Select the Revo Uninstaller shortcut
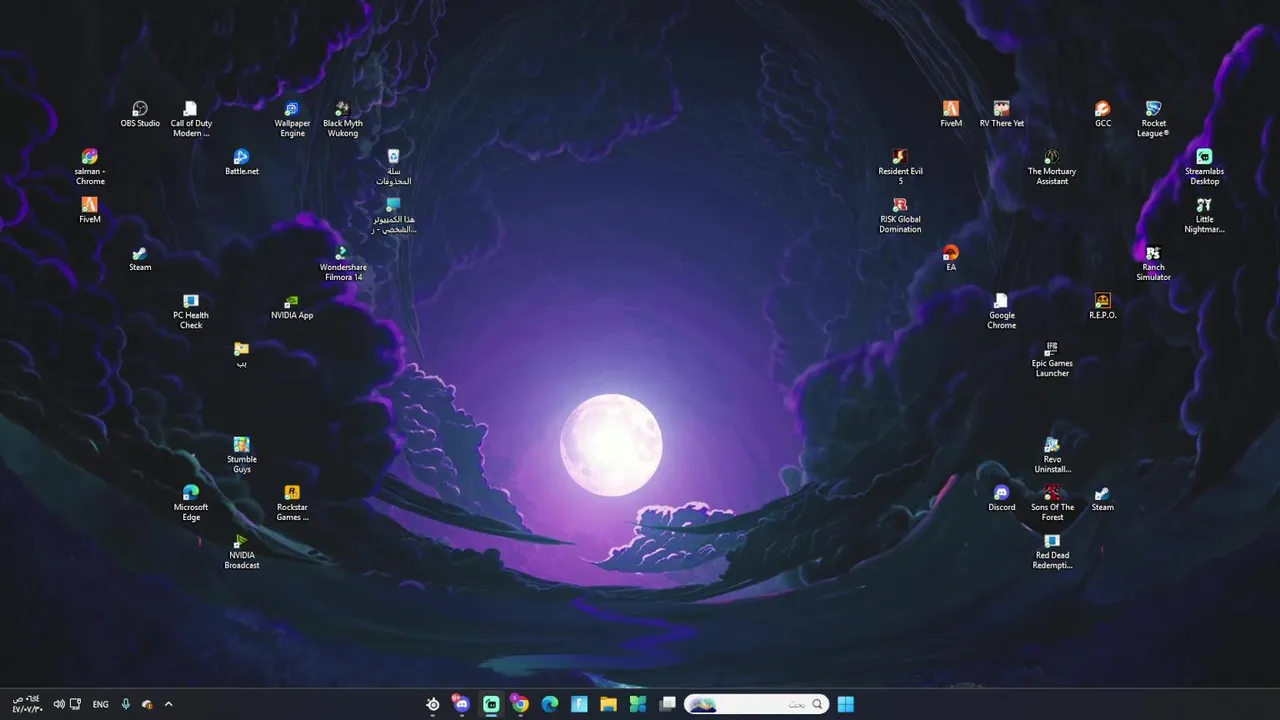The width and height of the screenshot is (1280, 720). click(1052, 455)
